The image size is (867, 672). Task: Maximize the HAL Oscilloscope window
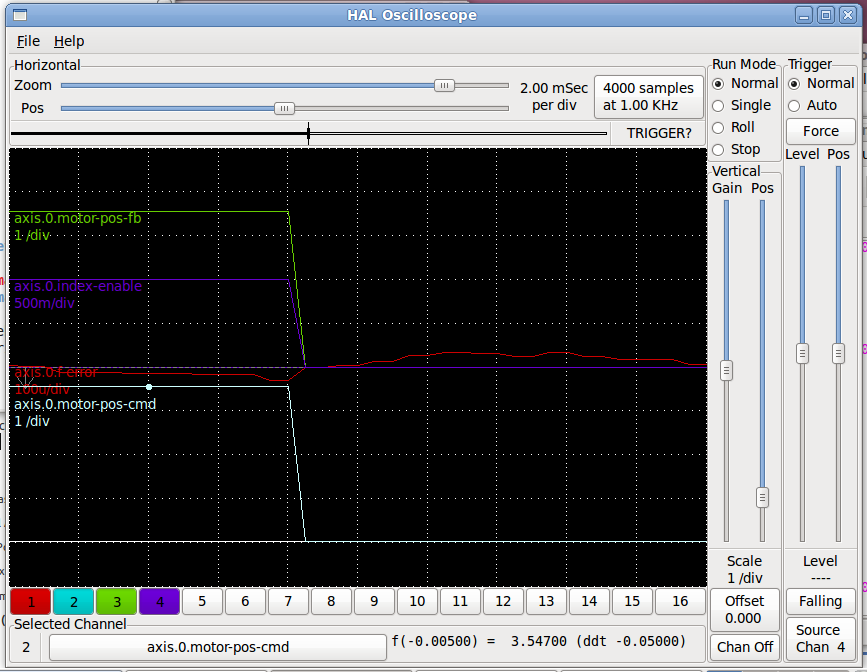(826, 15)
